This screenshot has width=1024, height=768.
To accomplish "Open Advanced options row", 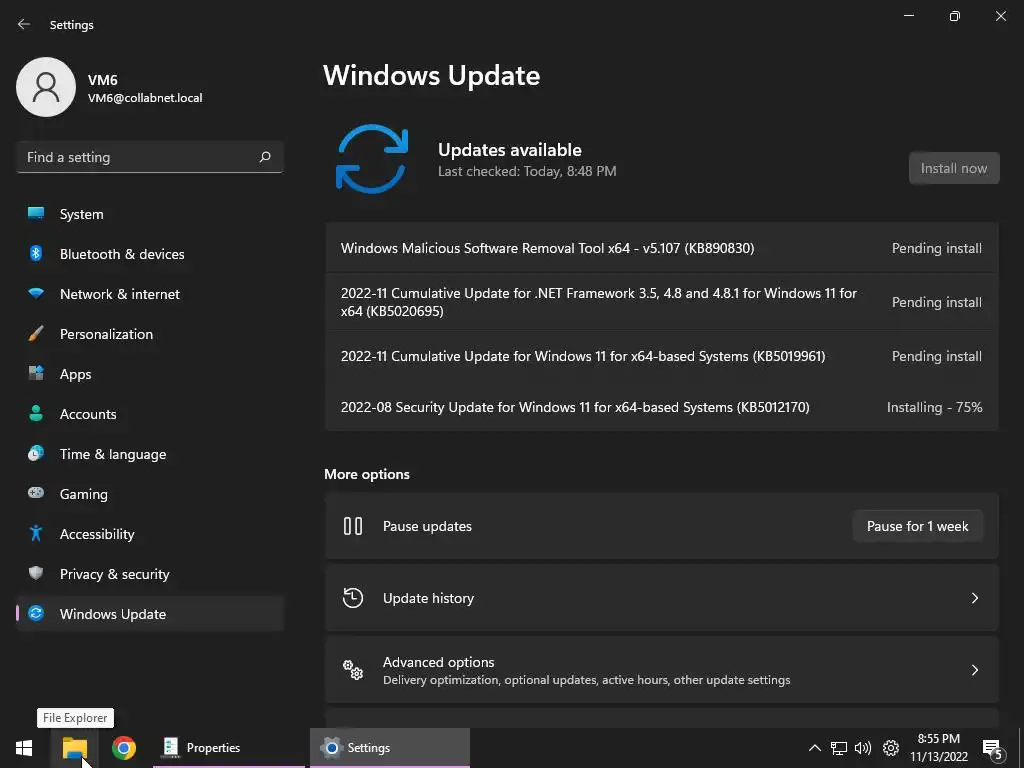I will (x=662, y=670).
